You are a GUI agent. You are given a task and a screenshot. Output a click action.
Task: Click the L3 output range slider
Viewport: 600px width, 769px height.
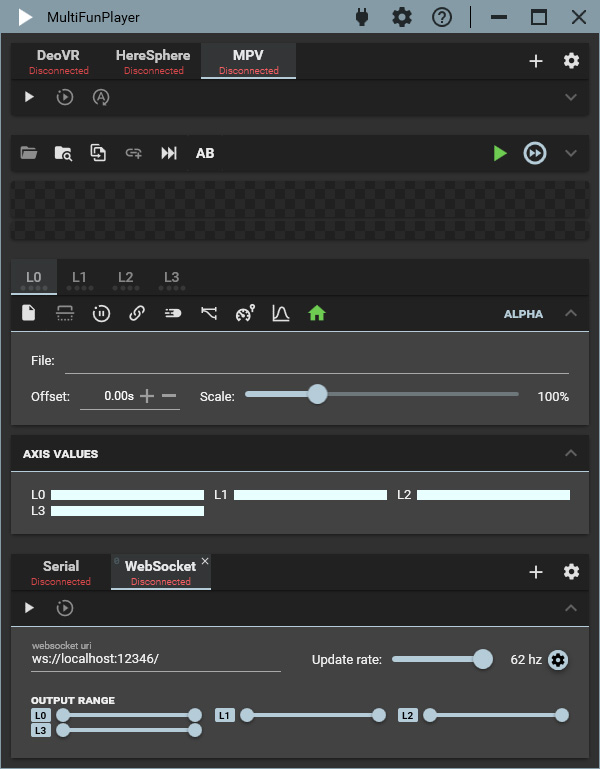pyautogui.click(x=129, y=730)
